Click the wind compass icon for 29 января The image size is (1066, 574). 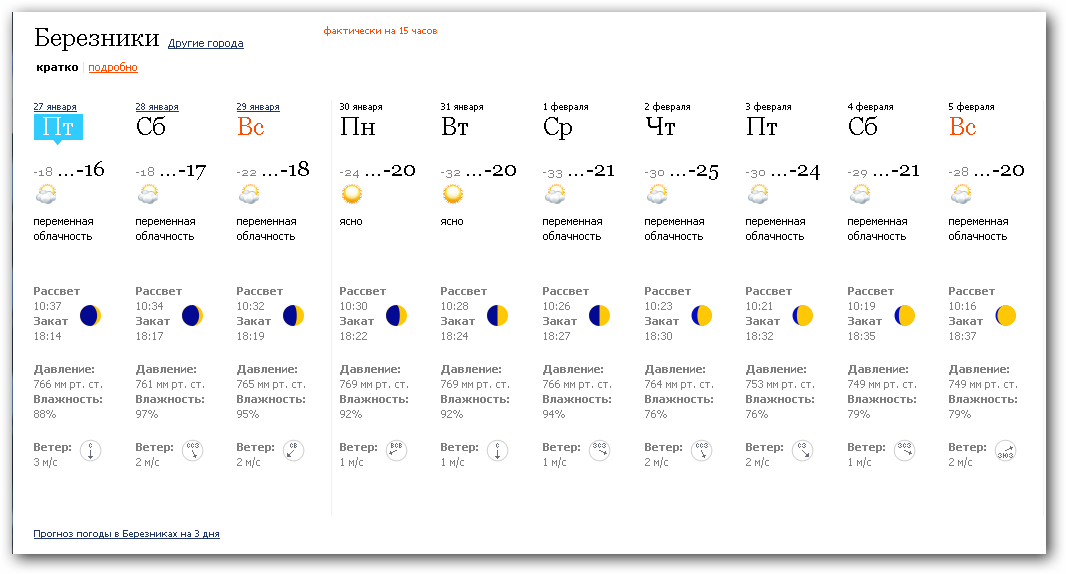pyautogui.click(x=294, y=451)
